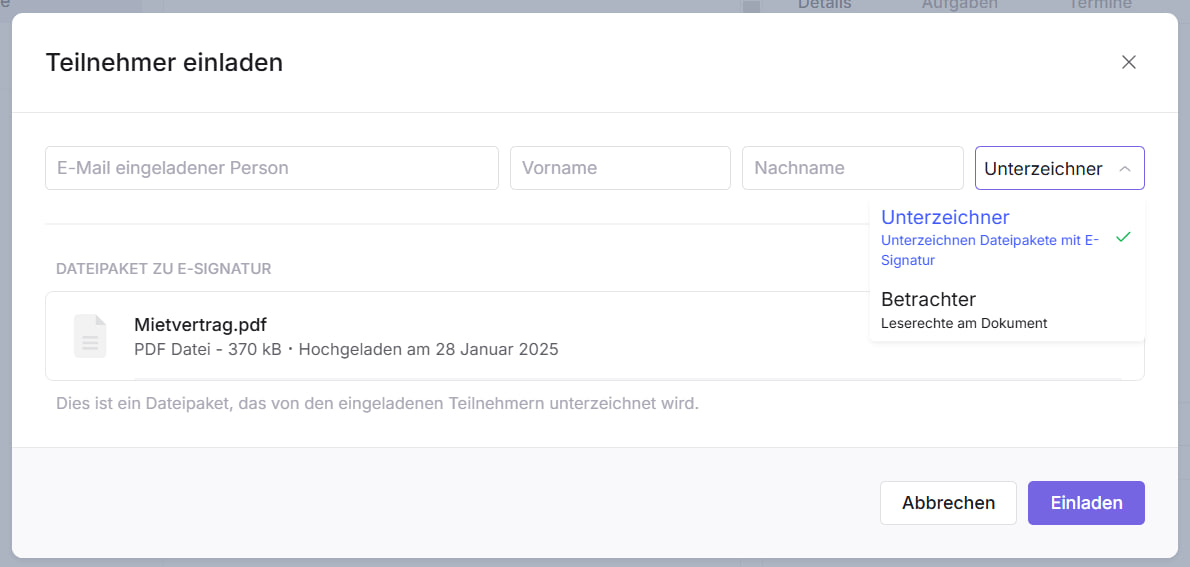1190x567 pixels.
Task: Close the Teilnehmer einladen dialog
Action: click(x=1129, y=62)
